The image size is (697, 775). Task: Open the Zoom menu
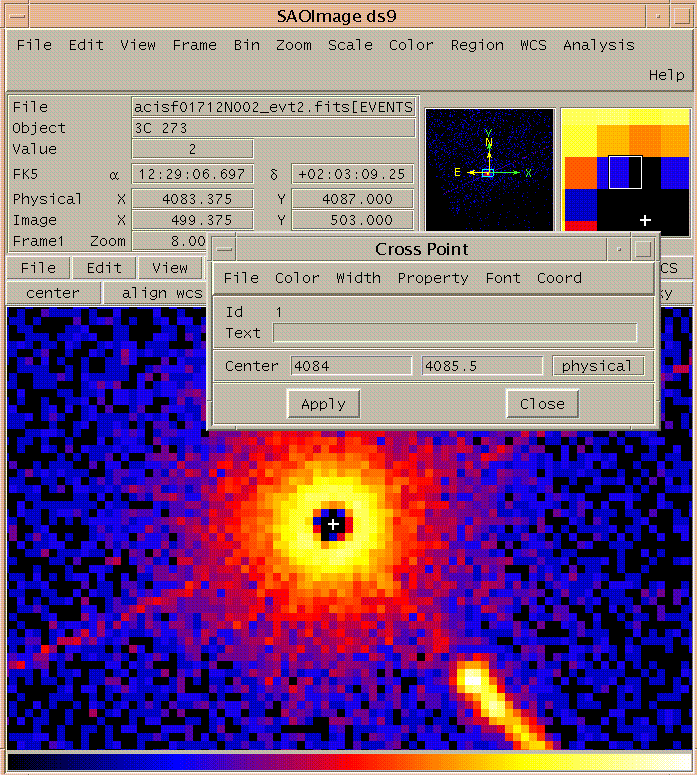[294, 45]
